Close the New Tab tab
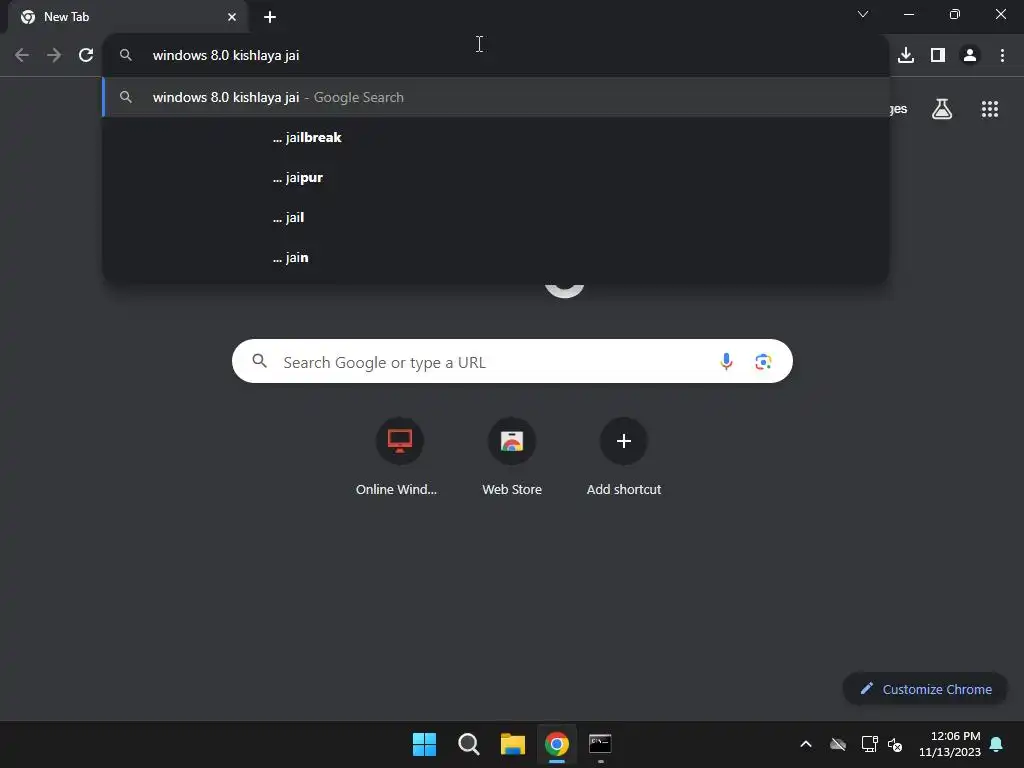Screen dimensions: 1024x768 point(232,17)
